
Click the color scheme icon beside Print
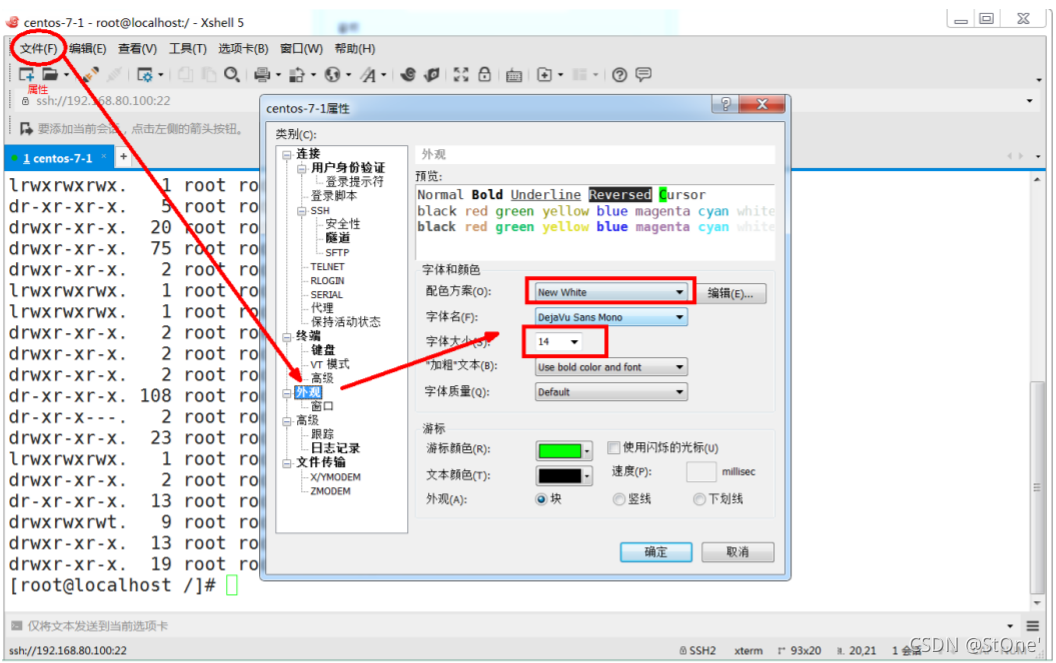tap(296, 75)
